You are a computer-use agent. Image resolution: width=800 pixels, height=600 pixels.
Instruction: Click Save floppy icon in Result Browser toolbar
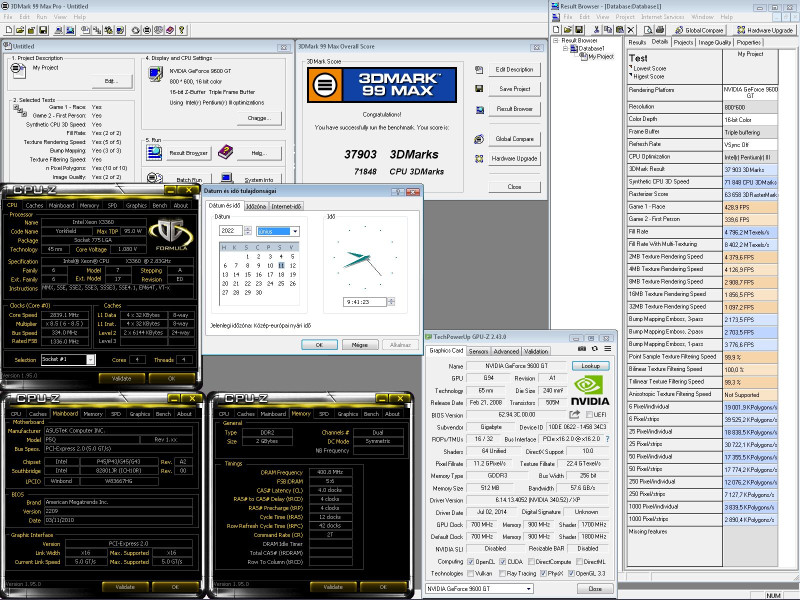click(x=579, y=30)
